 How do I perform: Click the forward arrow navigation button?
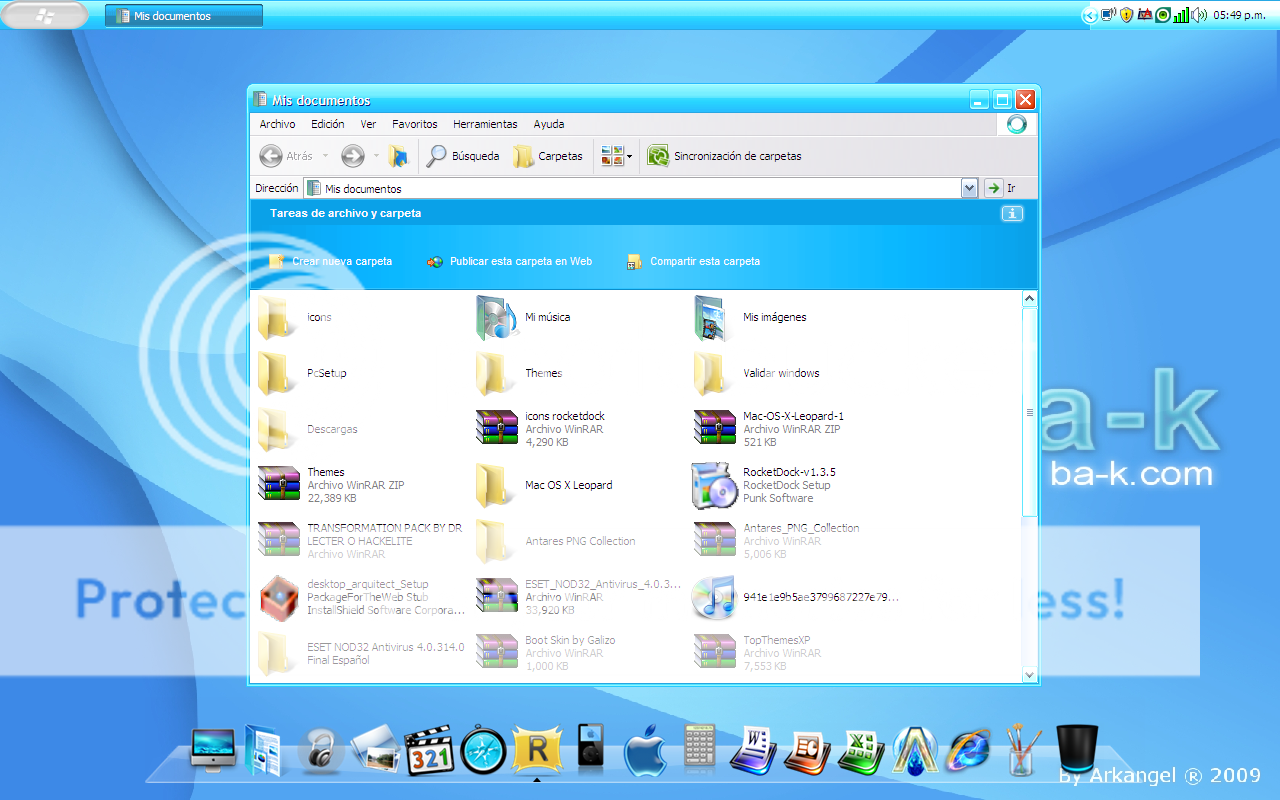(352, 156)
